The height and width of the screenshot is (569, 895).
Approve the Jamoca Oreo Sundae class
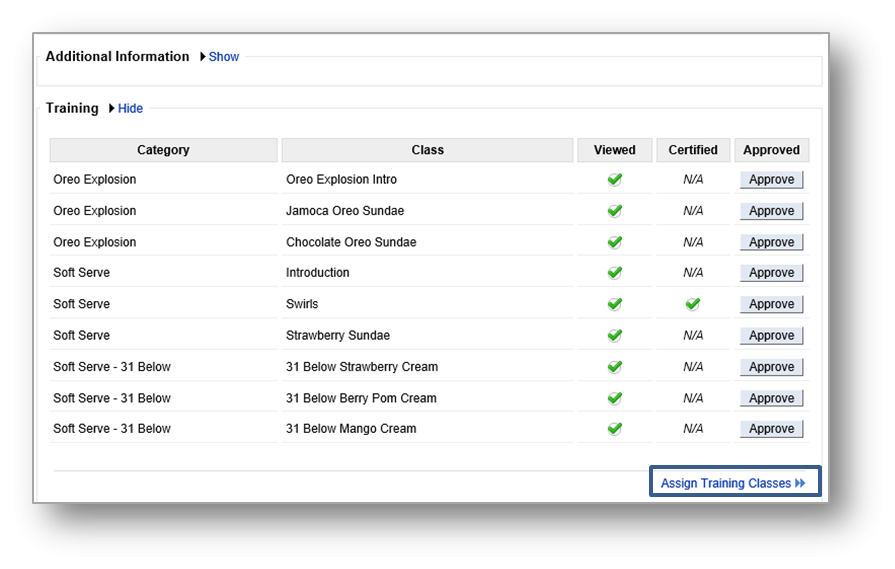coord(771,211)
